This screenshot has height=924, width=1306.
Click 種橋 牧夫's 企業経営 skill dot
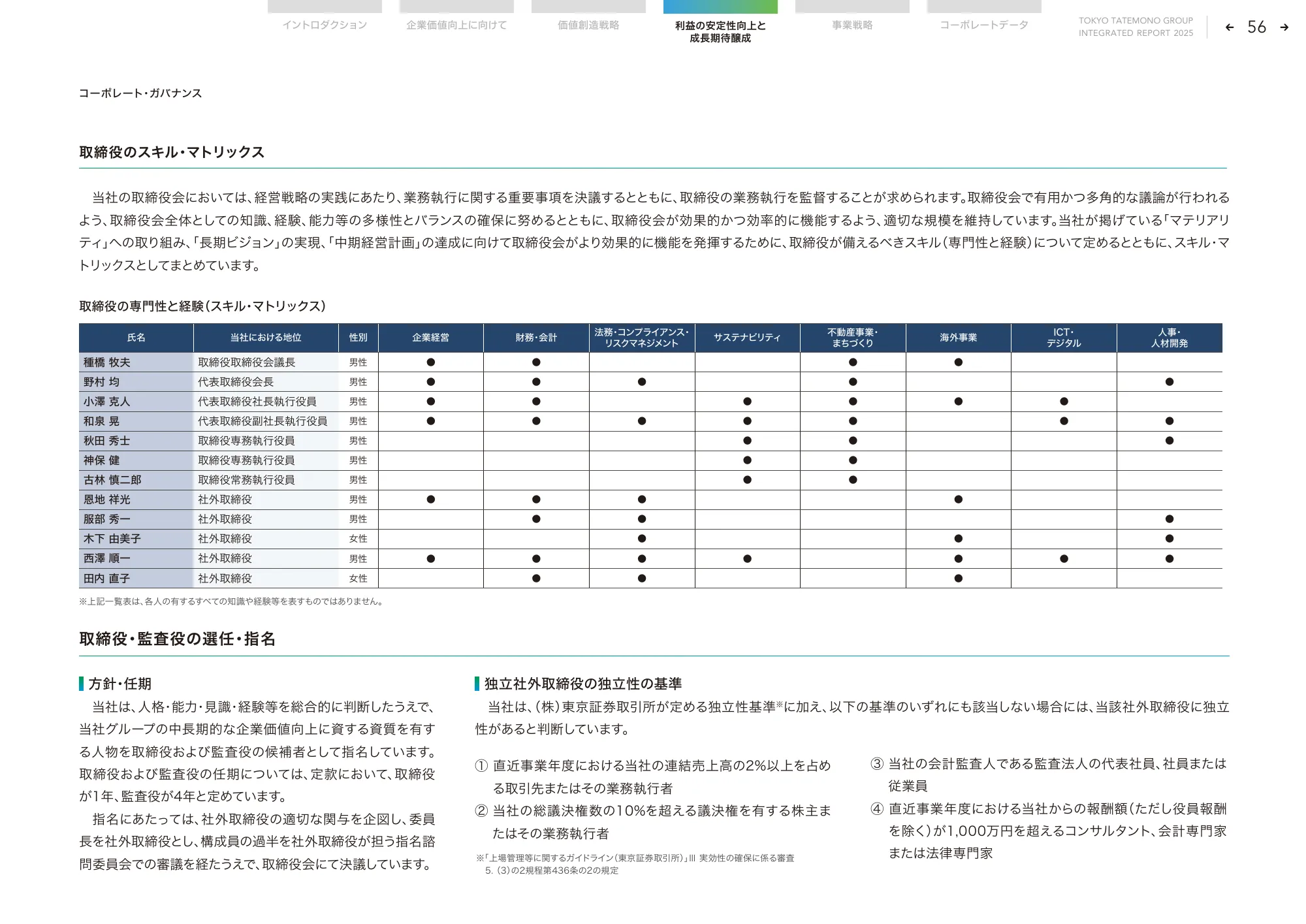point(431,362)
